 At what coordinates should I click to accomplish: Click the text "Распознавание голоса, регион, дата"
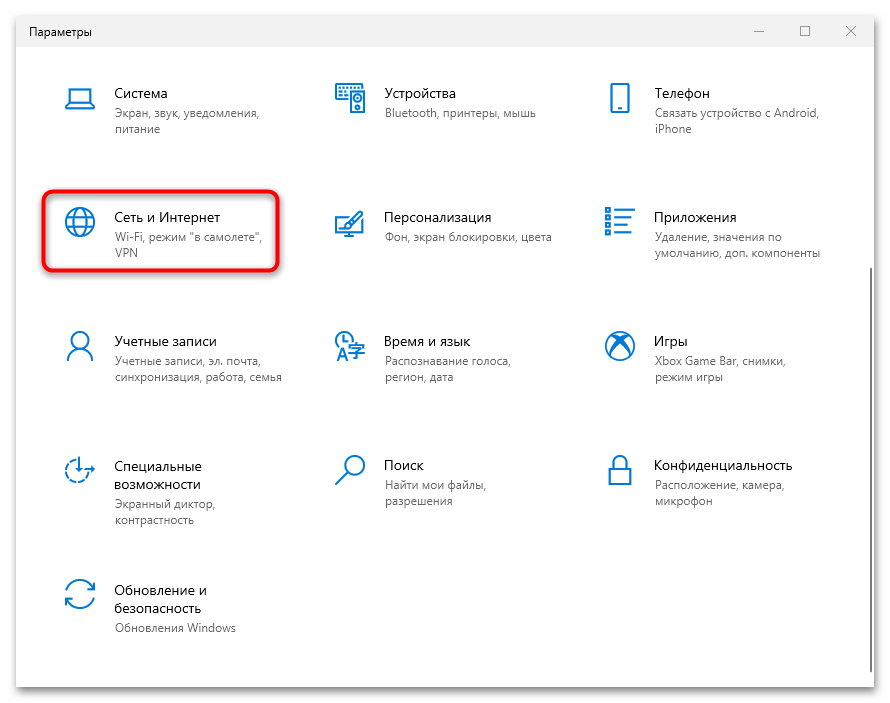coord(448,369)
